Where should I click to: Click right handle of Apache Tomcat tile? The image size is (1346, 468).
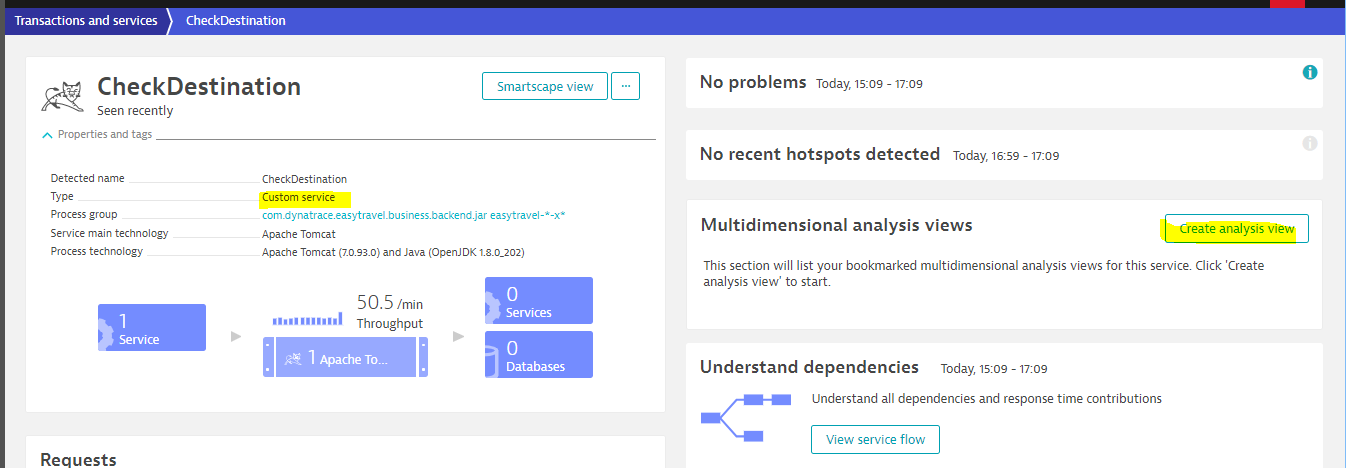coord(423,357)
